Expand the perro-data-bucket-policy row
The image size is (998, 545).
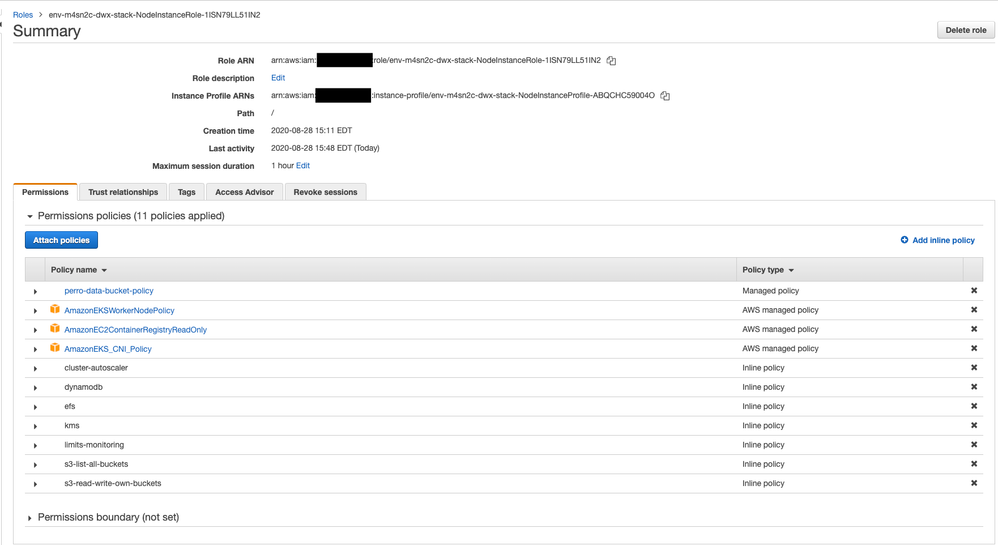click(36, 292)
